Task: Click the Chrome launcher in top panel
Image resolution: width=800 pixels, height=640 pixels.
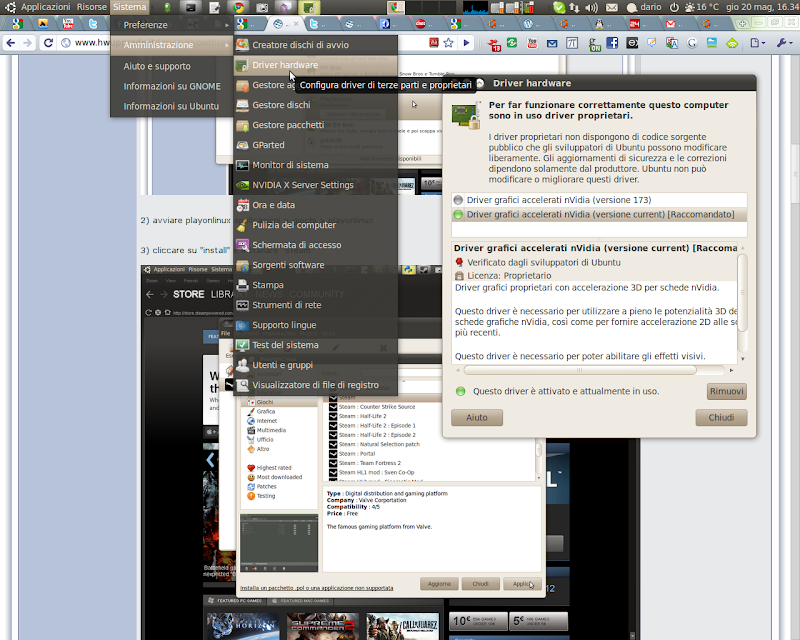Action: tap(238, 7)
